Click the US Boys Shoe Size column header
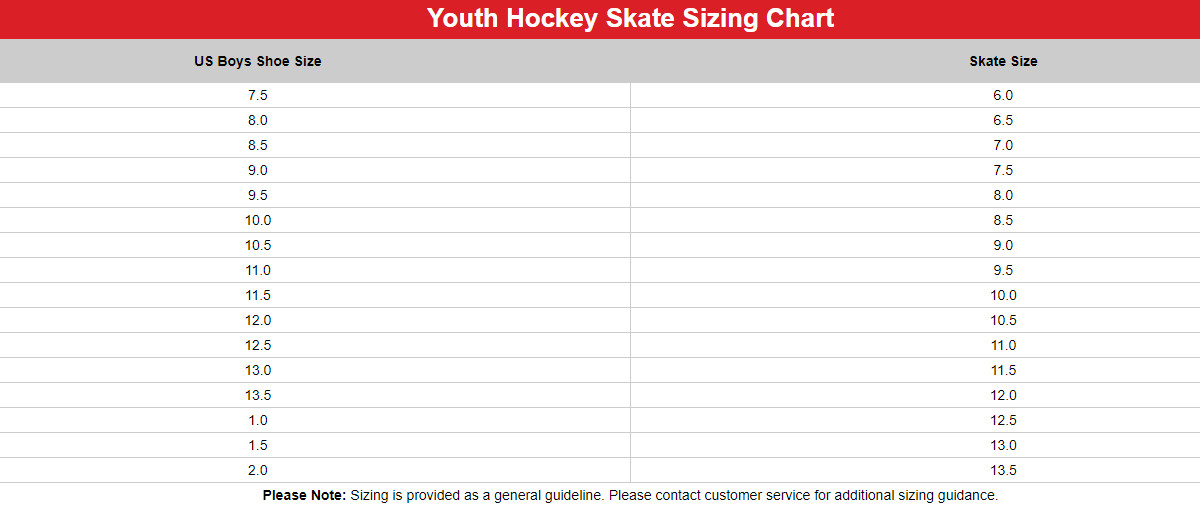The image size is (1200, 507). [x=258, y=61]
